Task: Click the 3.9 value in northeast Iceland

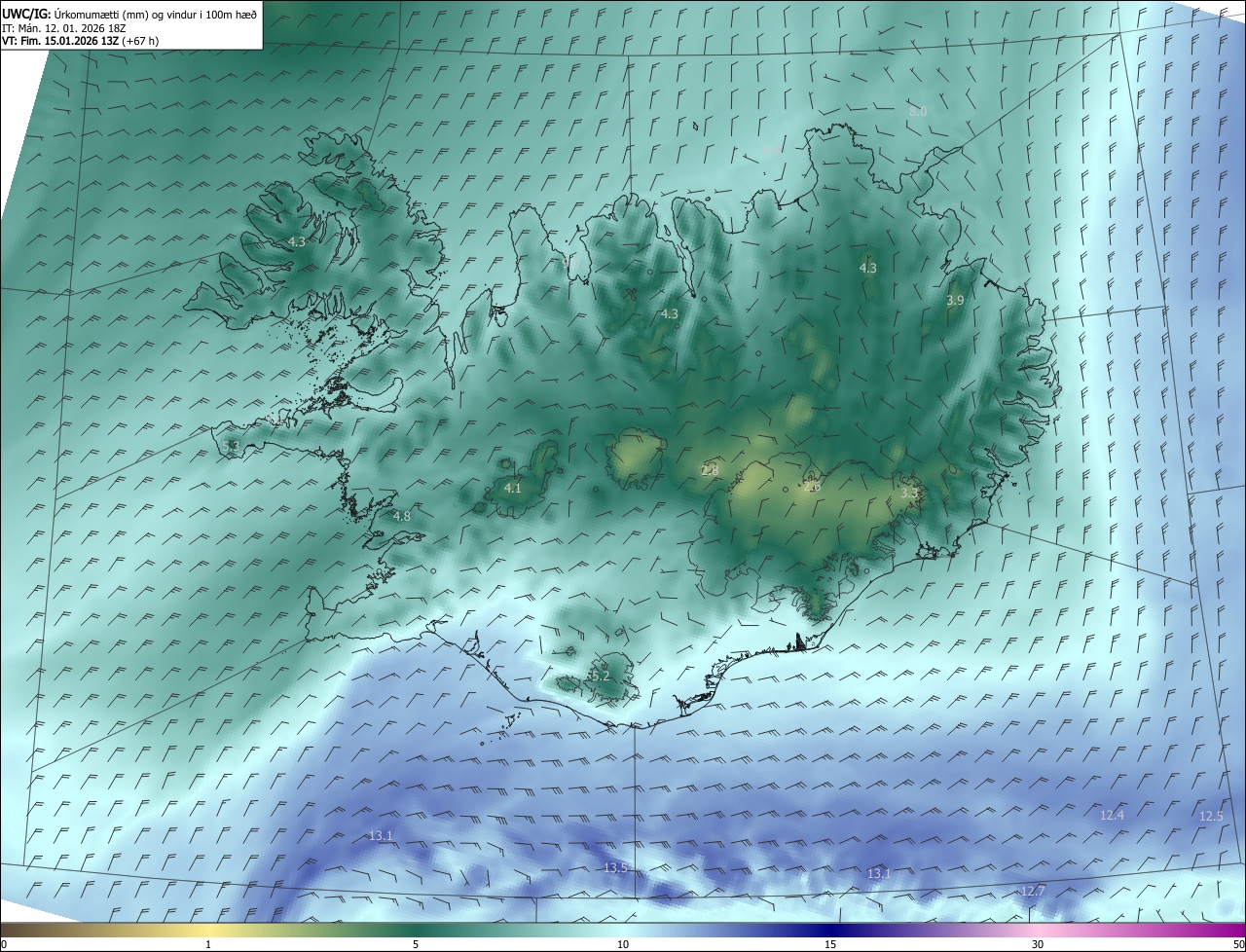Action: [x=955, y=301]
